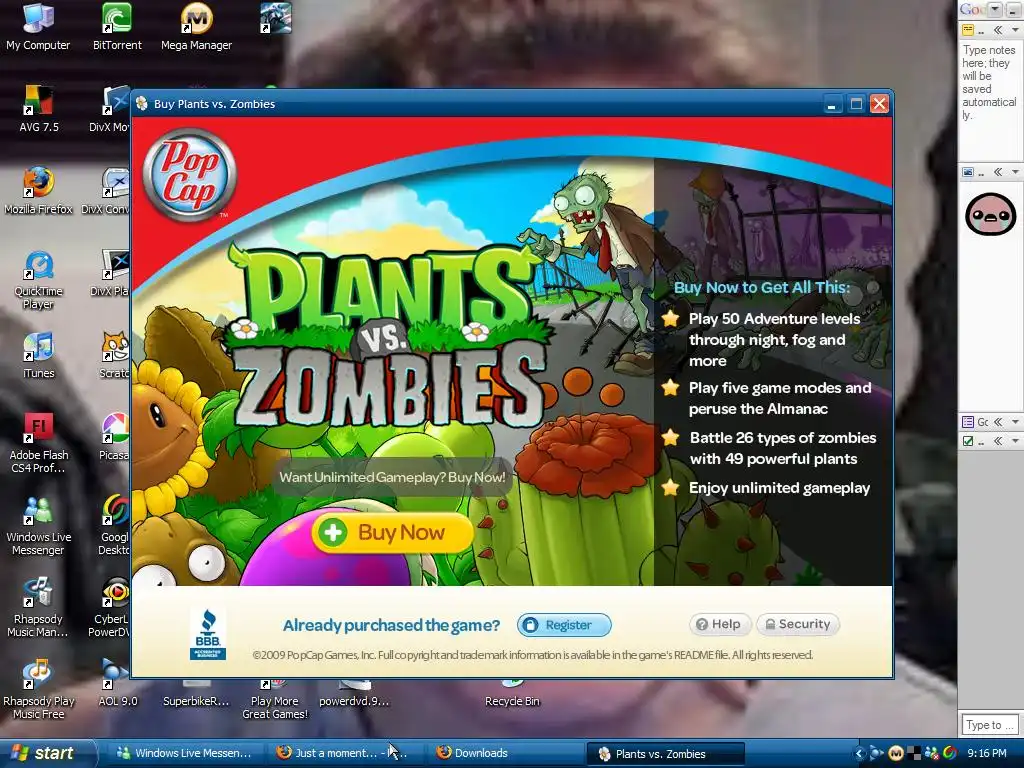Screen dimensions: 1024x768
Task: Select the Picasa desktop icon
Action: click(115, 437)
